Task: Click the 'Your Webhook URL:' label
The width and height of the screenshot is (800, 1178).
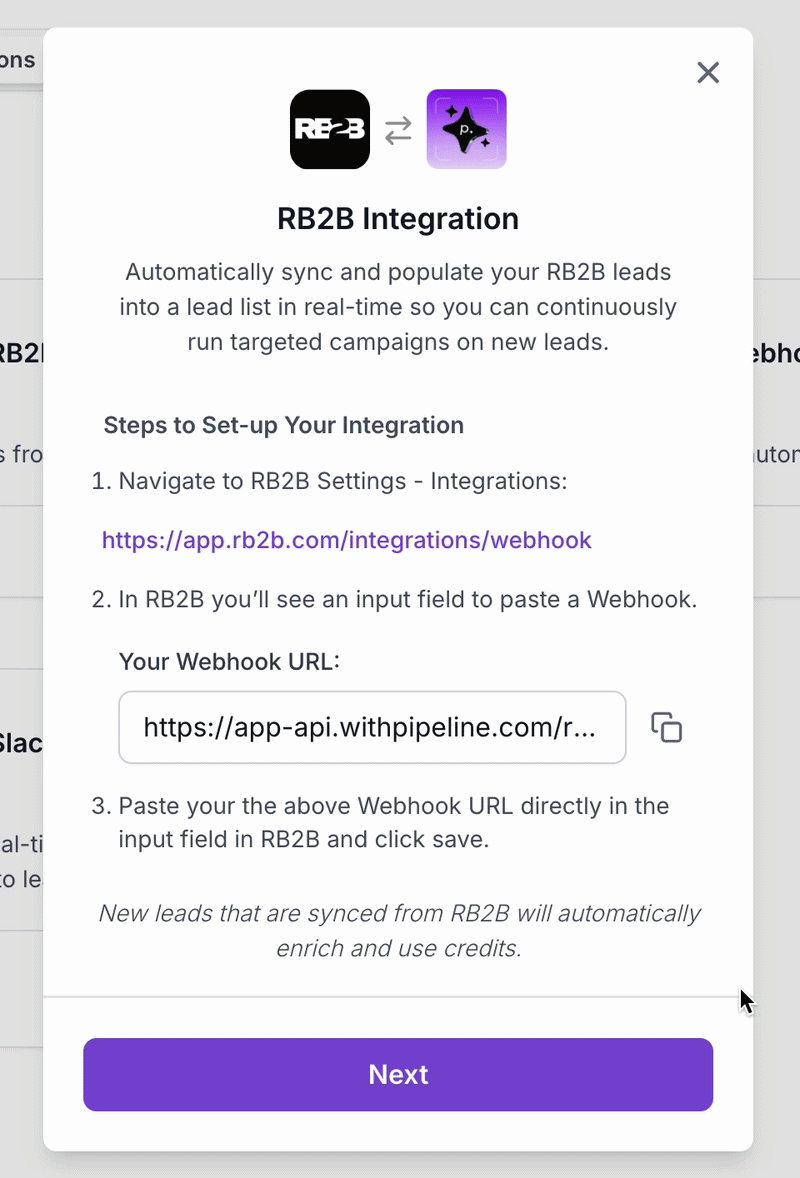Action: pyautogui.click(x=229, y=661)
